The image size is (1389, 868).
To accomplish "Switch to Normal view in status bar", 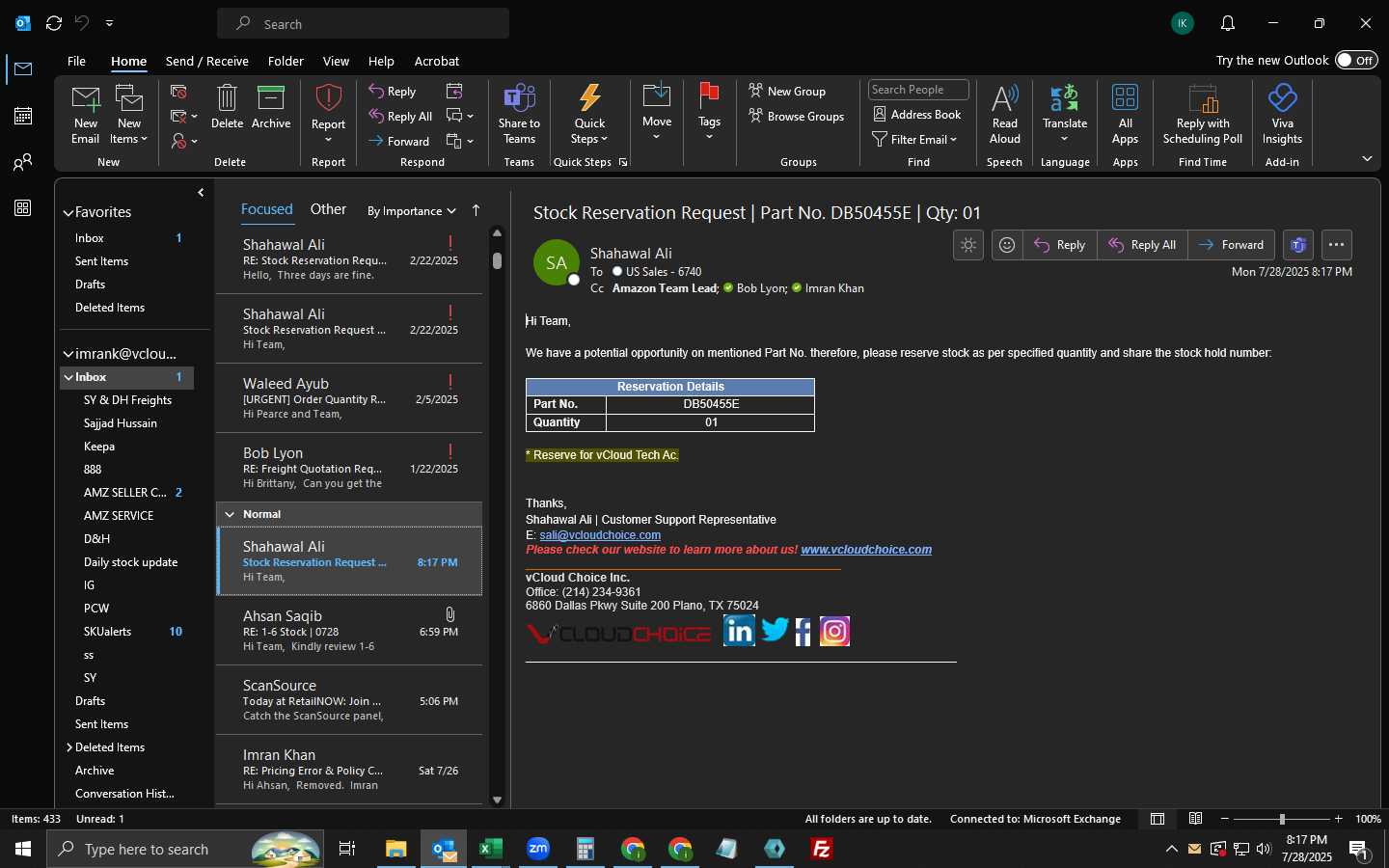I will (x=1157, y=819).
